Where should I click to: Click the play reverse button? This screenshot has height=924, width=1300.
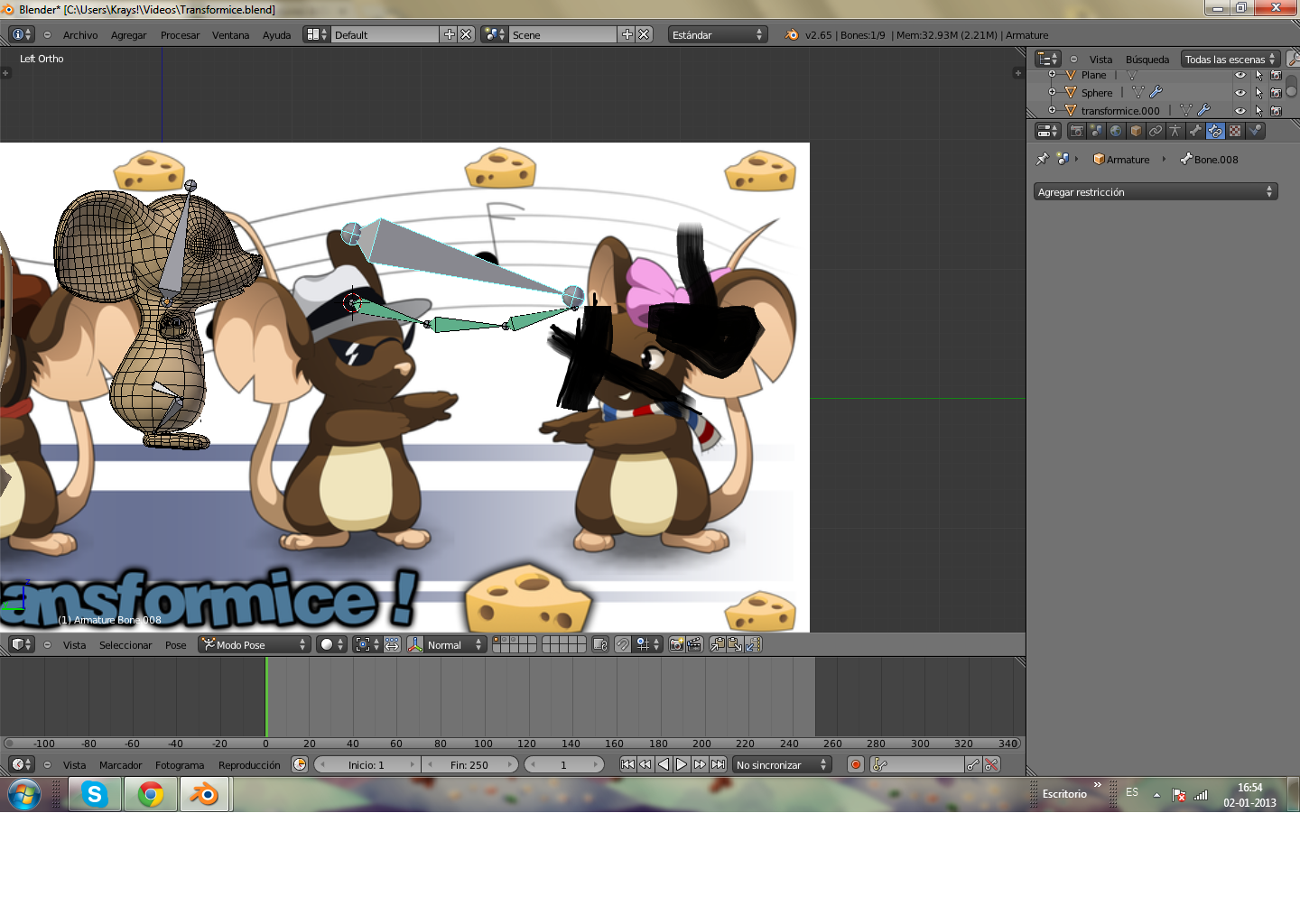664,764
